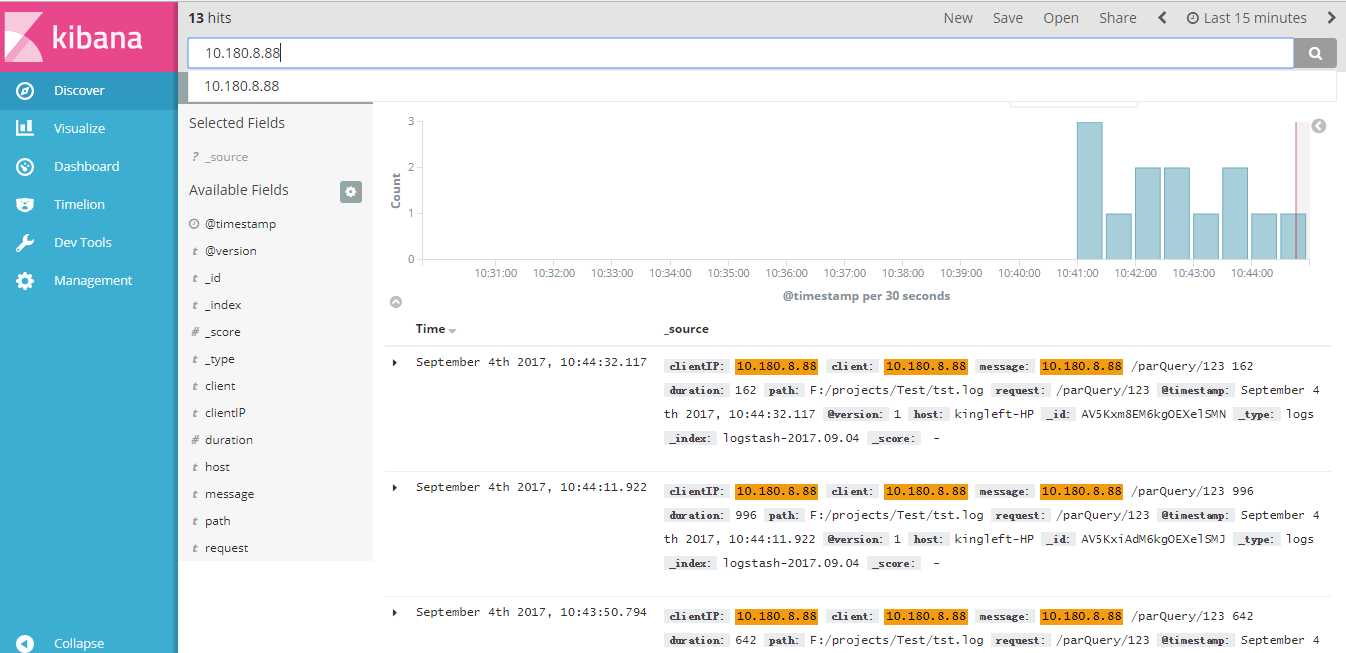Click Discover label in sidebar

click(x=79, y=91)
